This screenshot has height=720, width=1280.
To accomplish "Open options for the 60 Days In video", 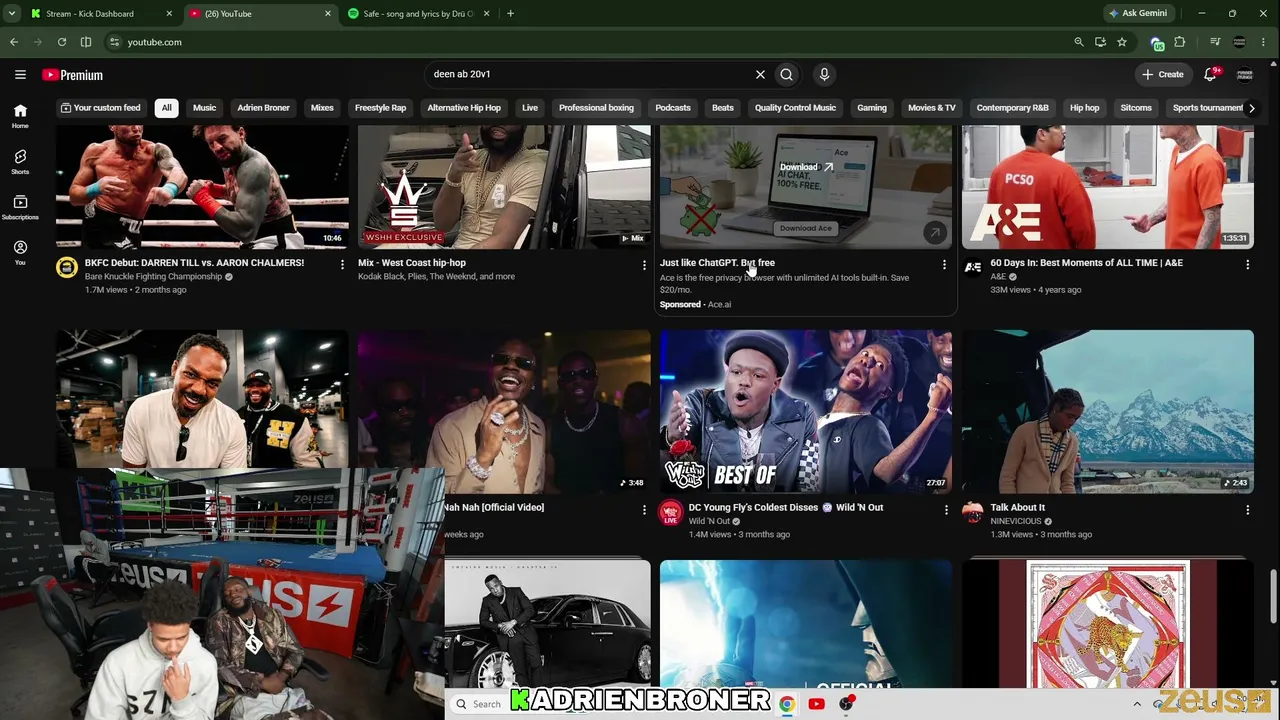I will tap(1247, 264).
